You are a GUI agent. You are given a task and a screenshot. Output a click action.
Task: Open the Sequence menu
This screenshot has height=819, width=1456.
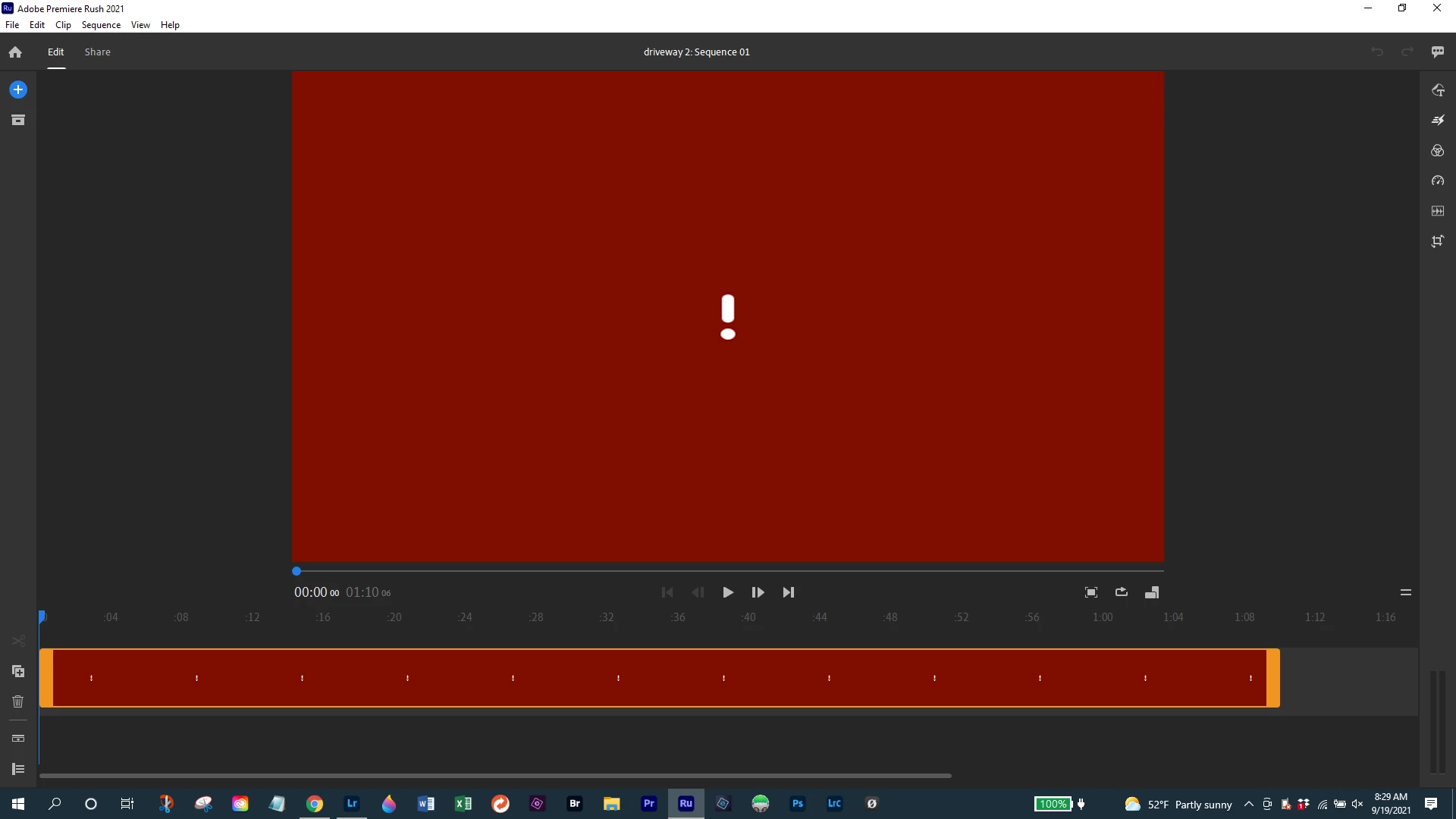(101, 25)
